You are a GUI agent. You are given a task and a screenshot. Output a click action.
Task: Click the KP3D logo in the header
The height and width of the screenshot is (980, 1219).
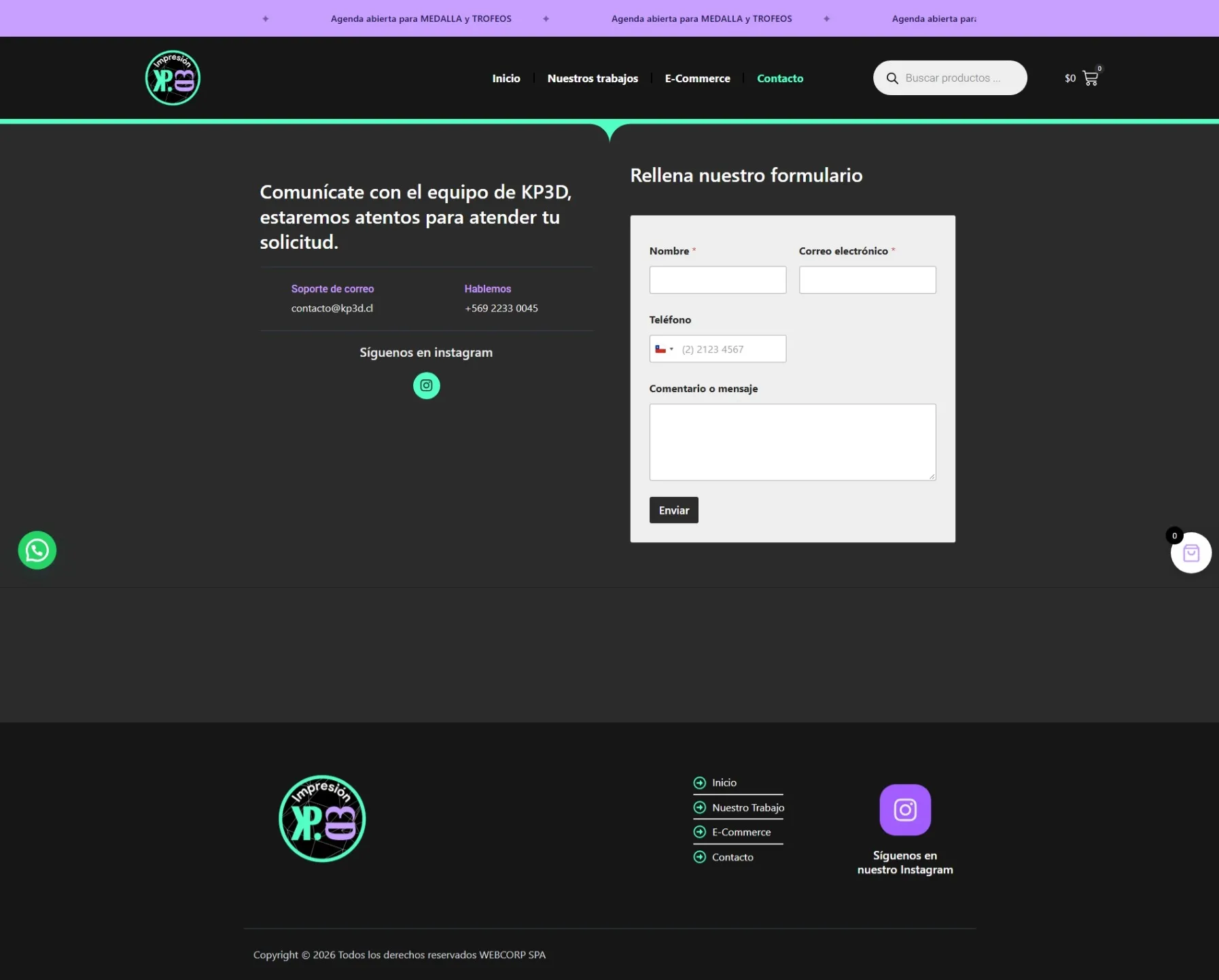coord(173,78)
